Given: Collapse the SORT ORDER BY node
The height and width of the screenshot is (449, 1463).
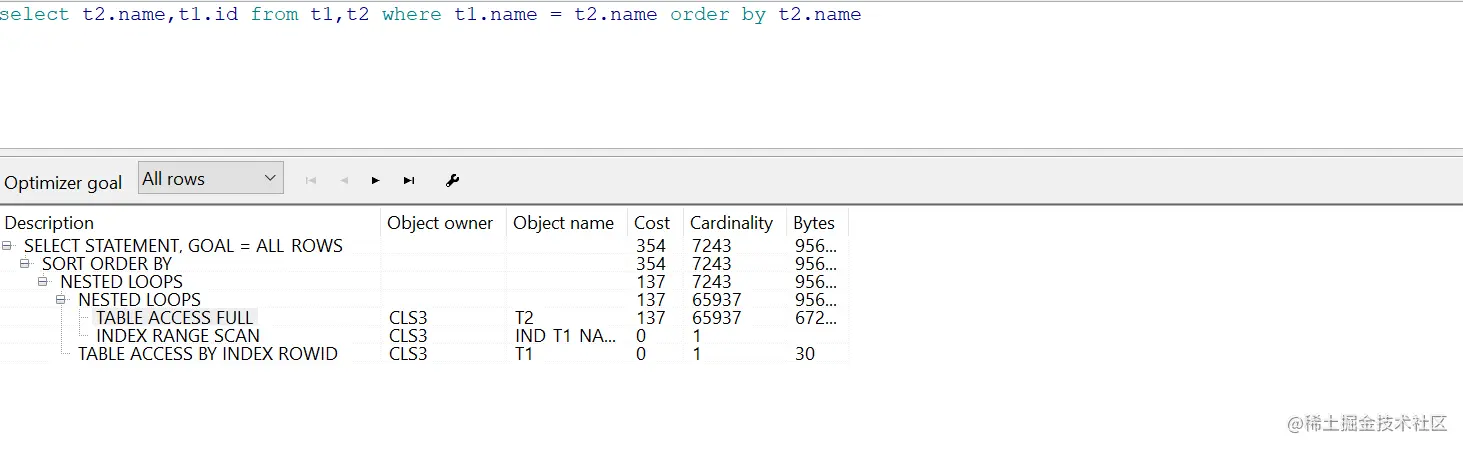Looking at the screenshot, I should pyautogui.click(x=26, y=263).
